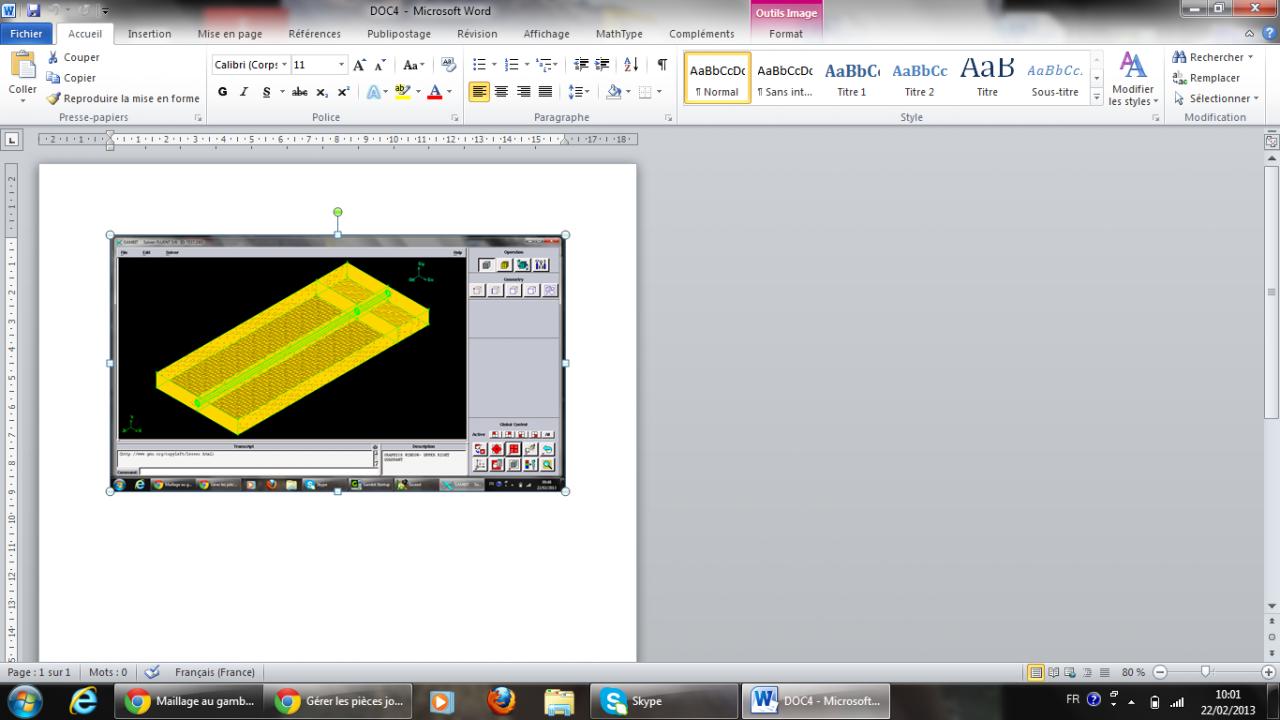The image size is (1280, 720).
Task: Expand the Rechercher dropdown arrow
Action: pyautogui.click(x=1250, y=58)
